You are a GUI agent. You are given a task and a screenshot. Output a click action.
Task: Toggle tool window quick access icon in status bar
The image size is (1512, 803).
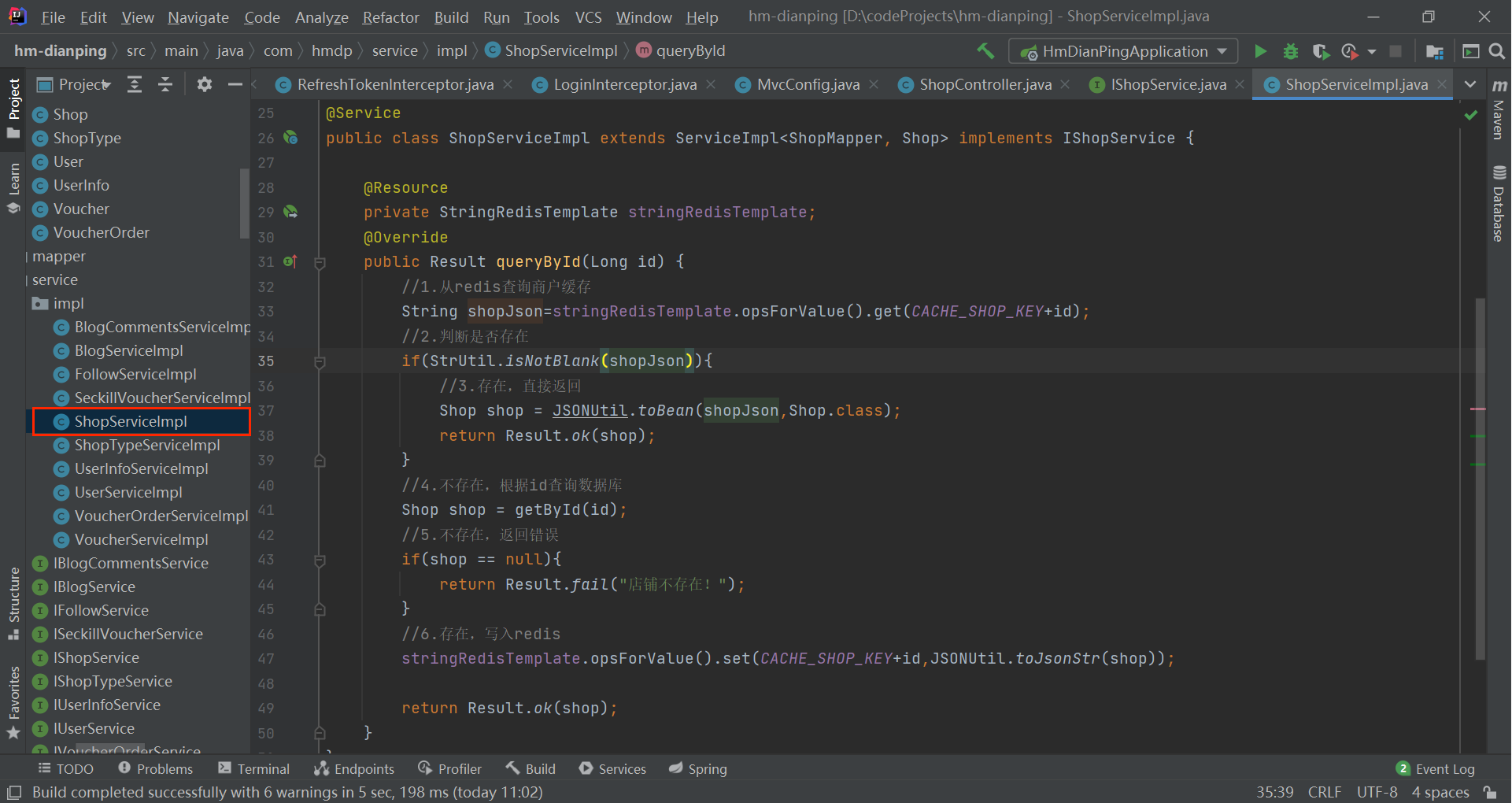pos(14,792)
